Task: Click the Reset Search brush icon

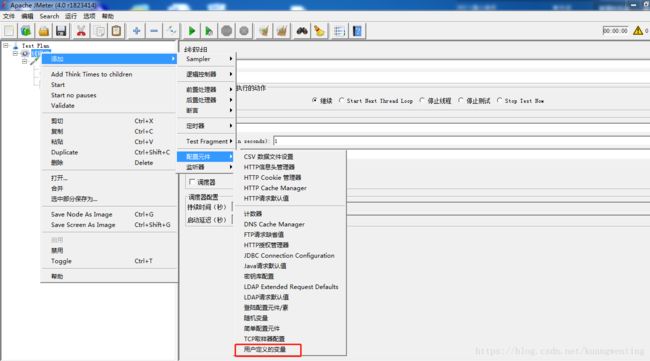Action: click(x=319, y=31)
